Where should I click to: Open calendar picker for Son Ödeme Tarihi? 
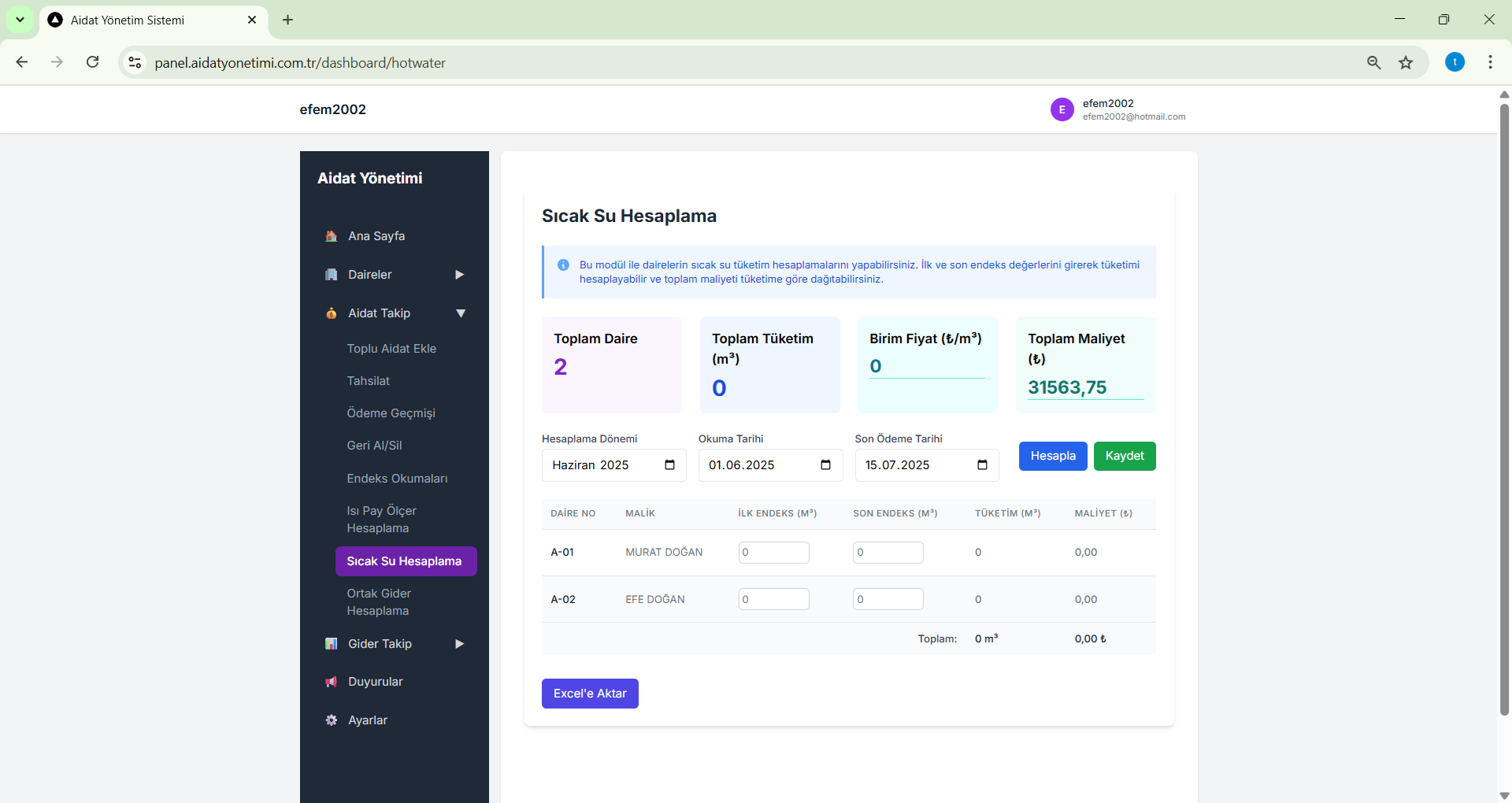(x=982, y=465)
